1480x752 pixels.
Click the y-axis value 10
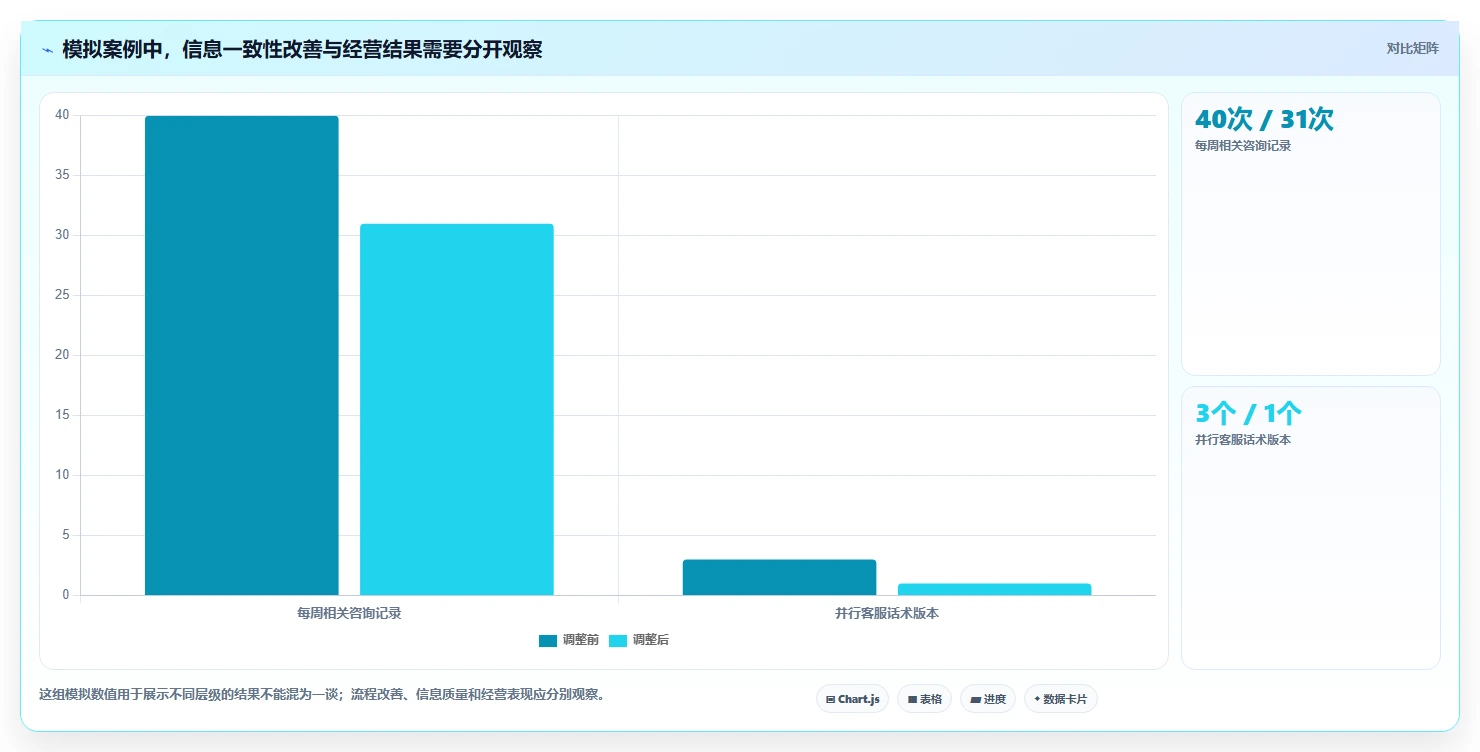tap(62, 475)
